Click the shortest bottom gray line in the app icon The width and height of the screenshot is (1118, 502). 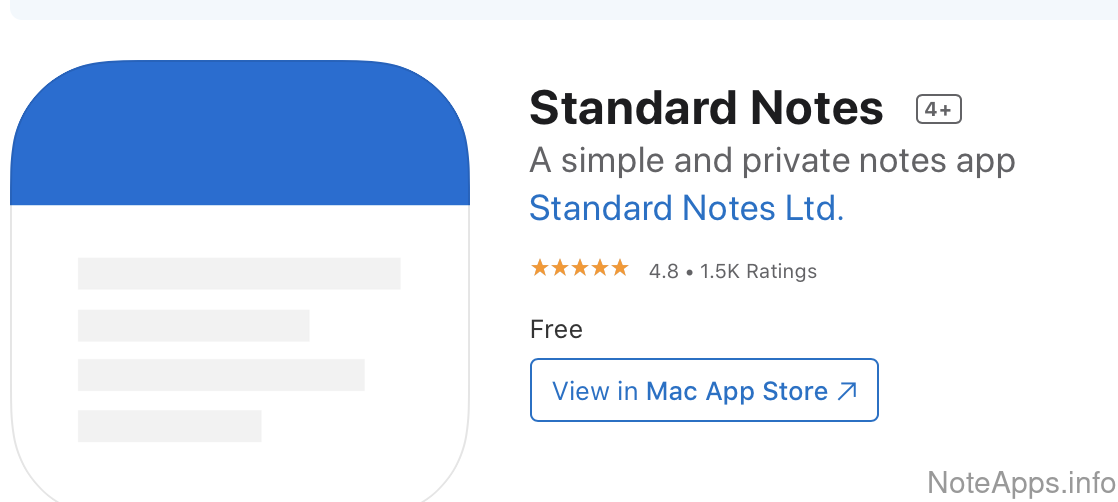click(x=169, y=425)
